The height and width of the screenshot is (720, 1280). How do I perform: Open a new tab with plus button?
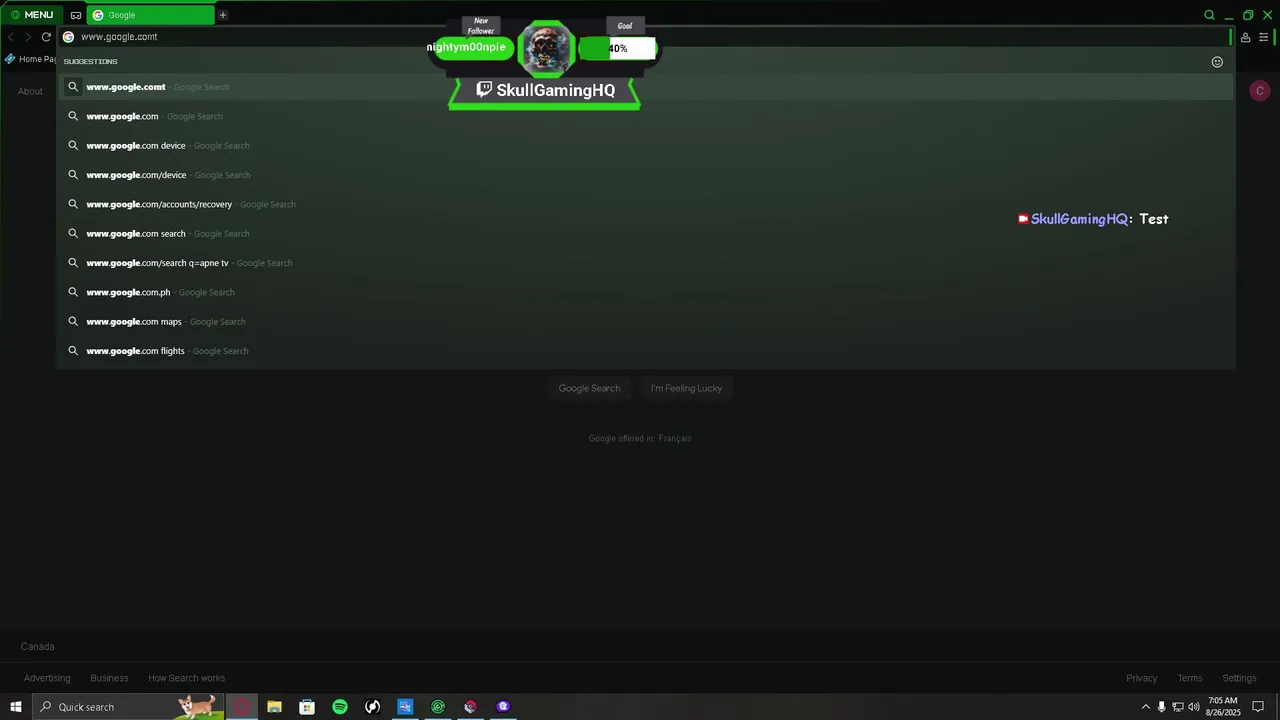[x=223, y=15]
